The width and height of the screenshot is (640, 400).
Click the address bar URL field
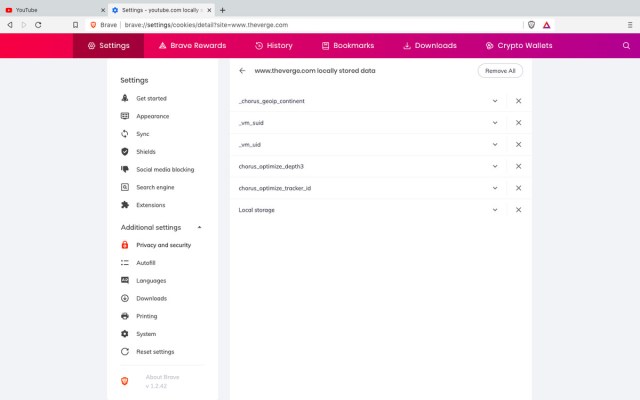(x=304, y=25)
